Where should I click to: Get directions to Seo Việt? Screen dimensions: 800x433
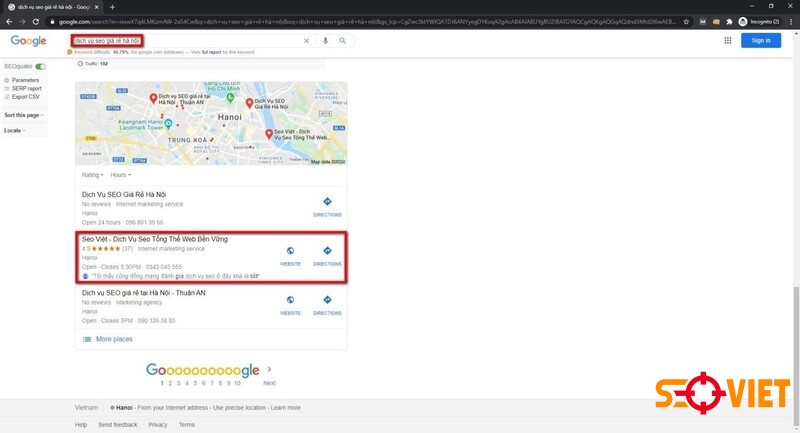coord(327,256)
